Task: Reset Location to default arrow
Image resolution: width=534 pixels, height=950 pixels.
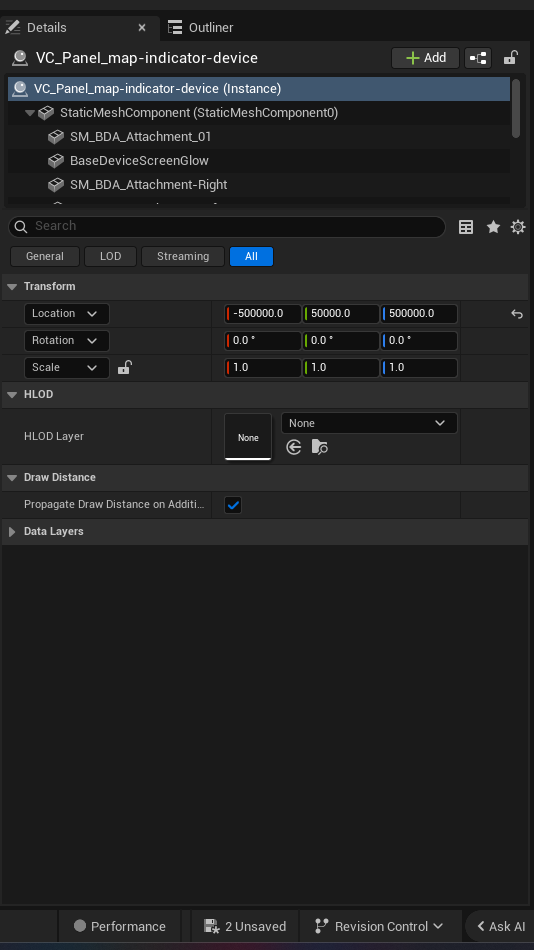Action: [x=516, y=314]
